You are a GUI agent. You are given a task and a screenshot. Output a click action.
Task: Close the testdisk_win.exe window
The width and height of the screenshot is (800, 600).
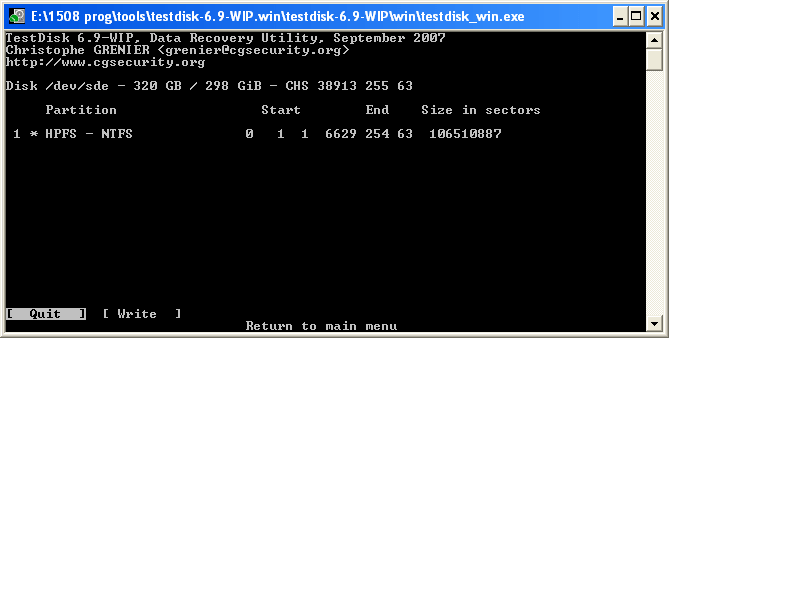[x=655, y=17]
